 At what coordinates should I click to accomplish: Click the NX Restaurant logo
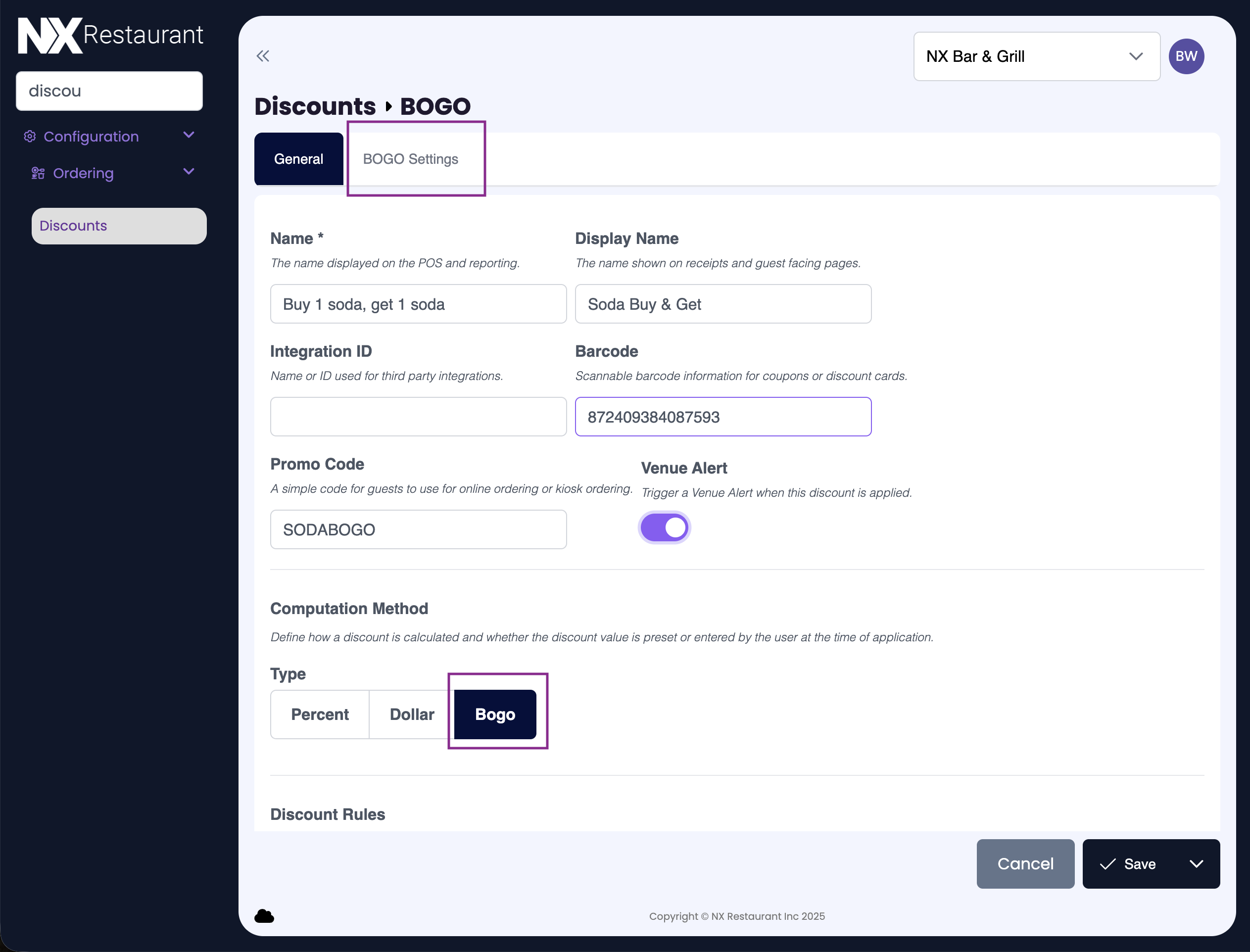(110, 35)
